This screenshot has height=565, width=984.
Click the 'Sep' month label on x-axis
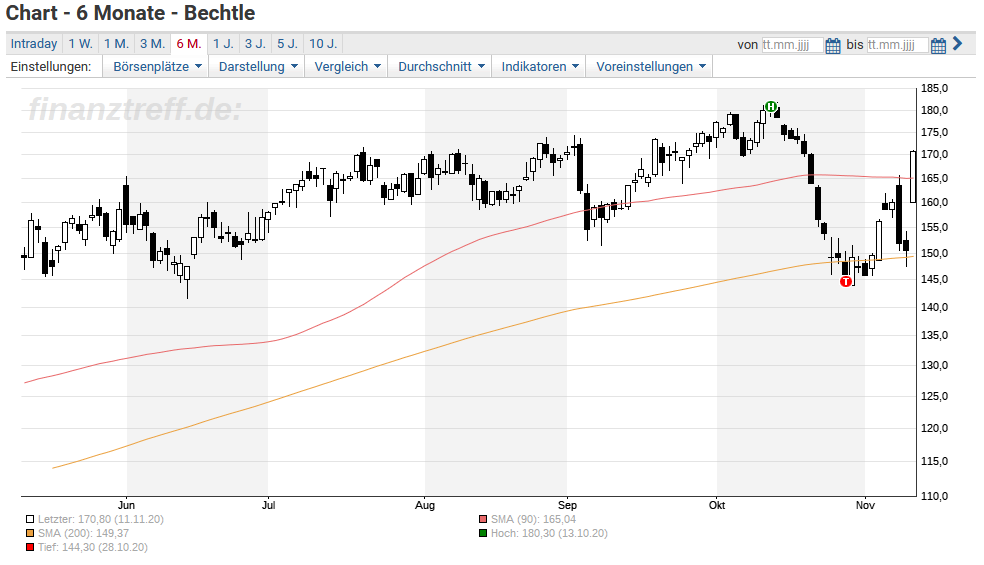tap(567, 505)
